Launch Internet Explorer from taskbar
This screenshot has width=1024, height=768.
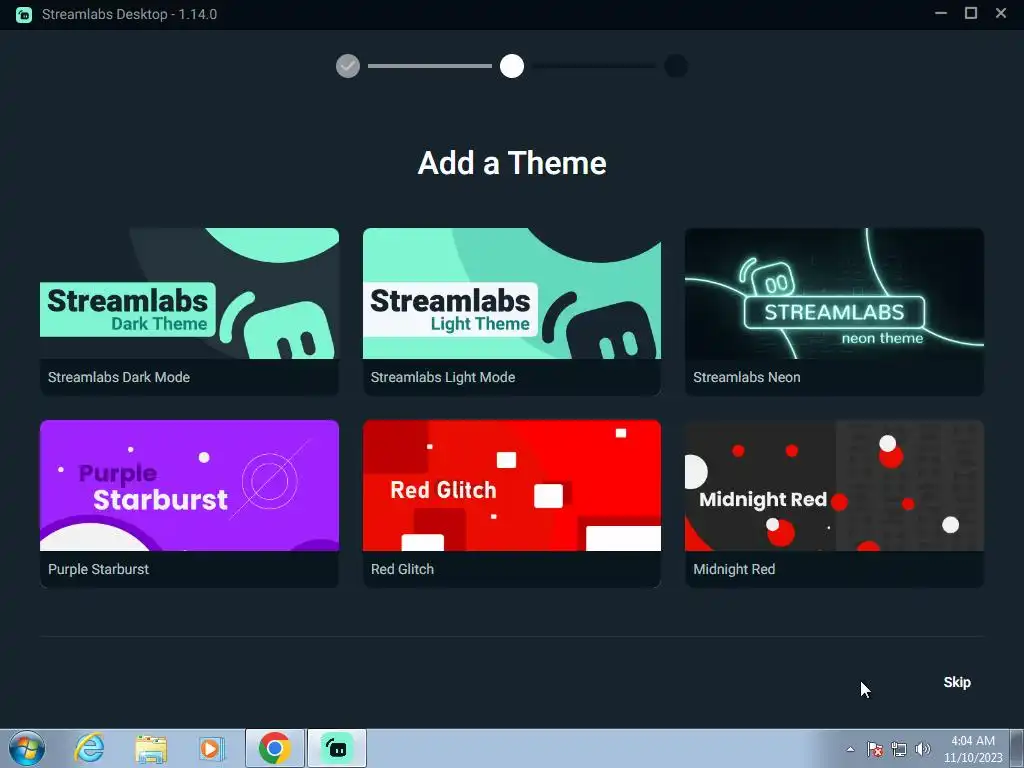point(89,748)
